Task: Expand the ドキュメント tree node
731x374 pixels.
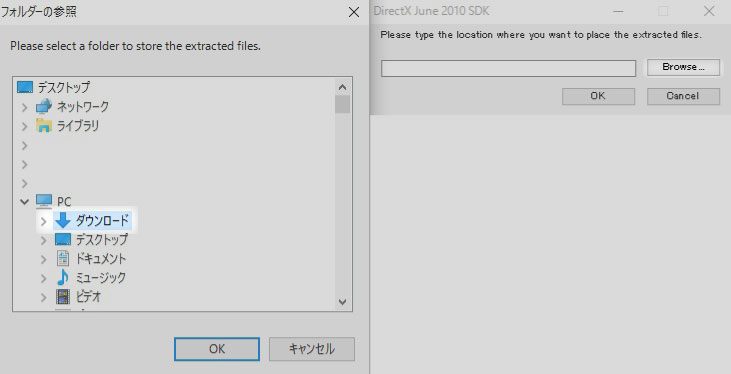Action: [x=44, y=259]
